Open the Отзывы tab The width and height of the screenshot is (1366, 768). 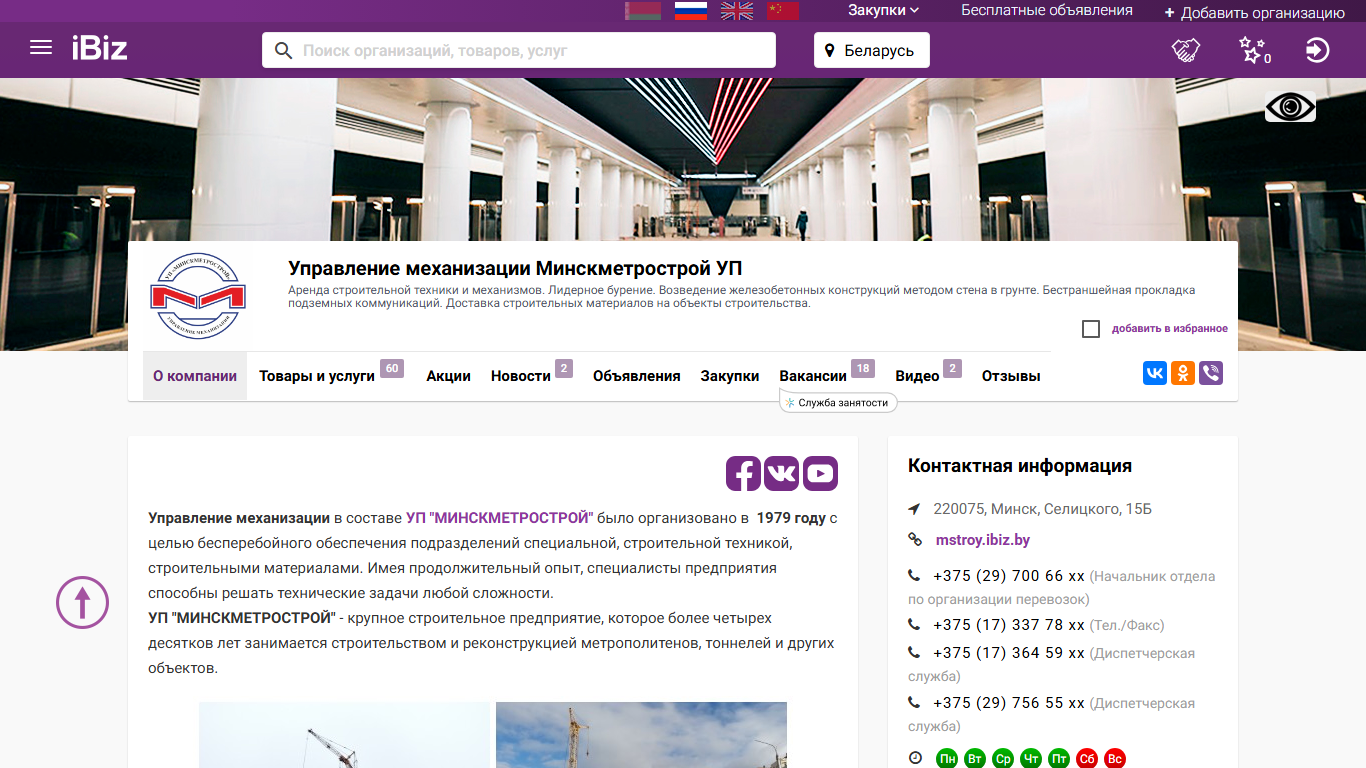tap(1011, 376)
